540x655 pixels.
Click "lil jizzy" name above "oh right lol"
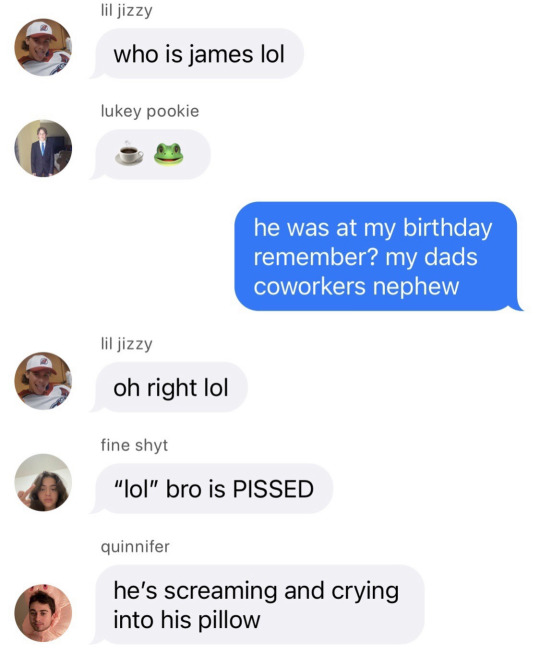(126, 343)
